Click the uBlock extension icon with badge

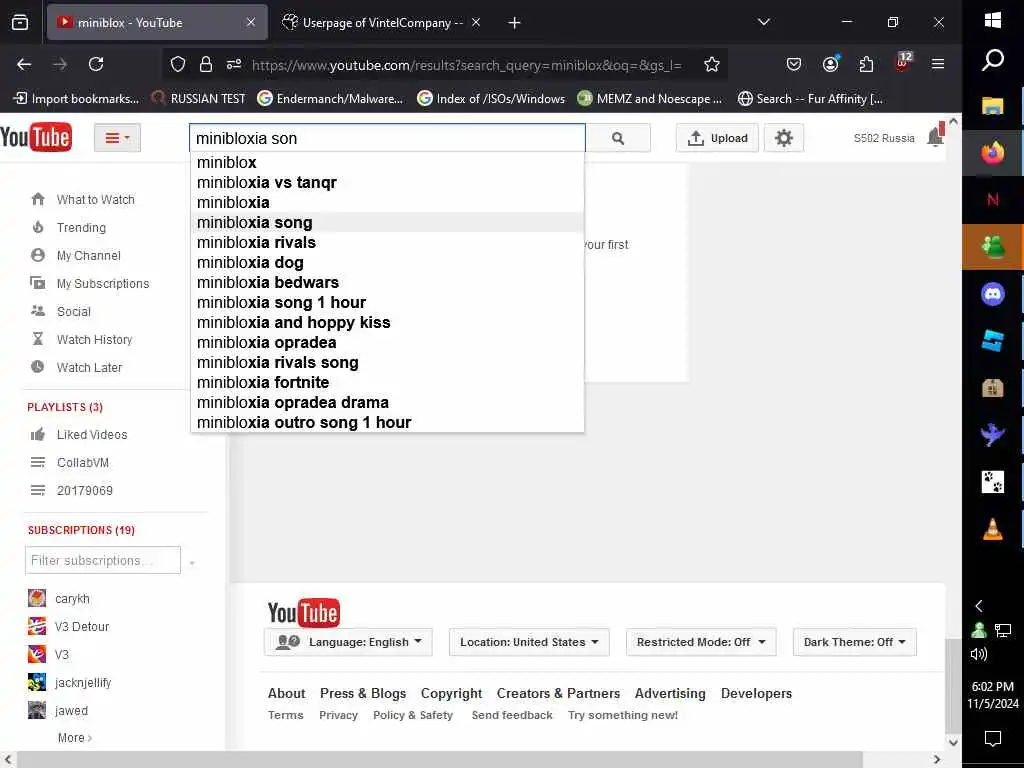(x=903, y=63)
